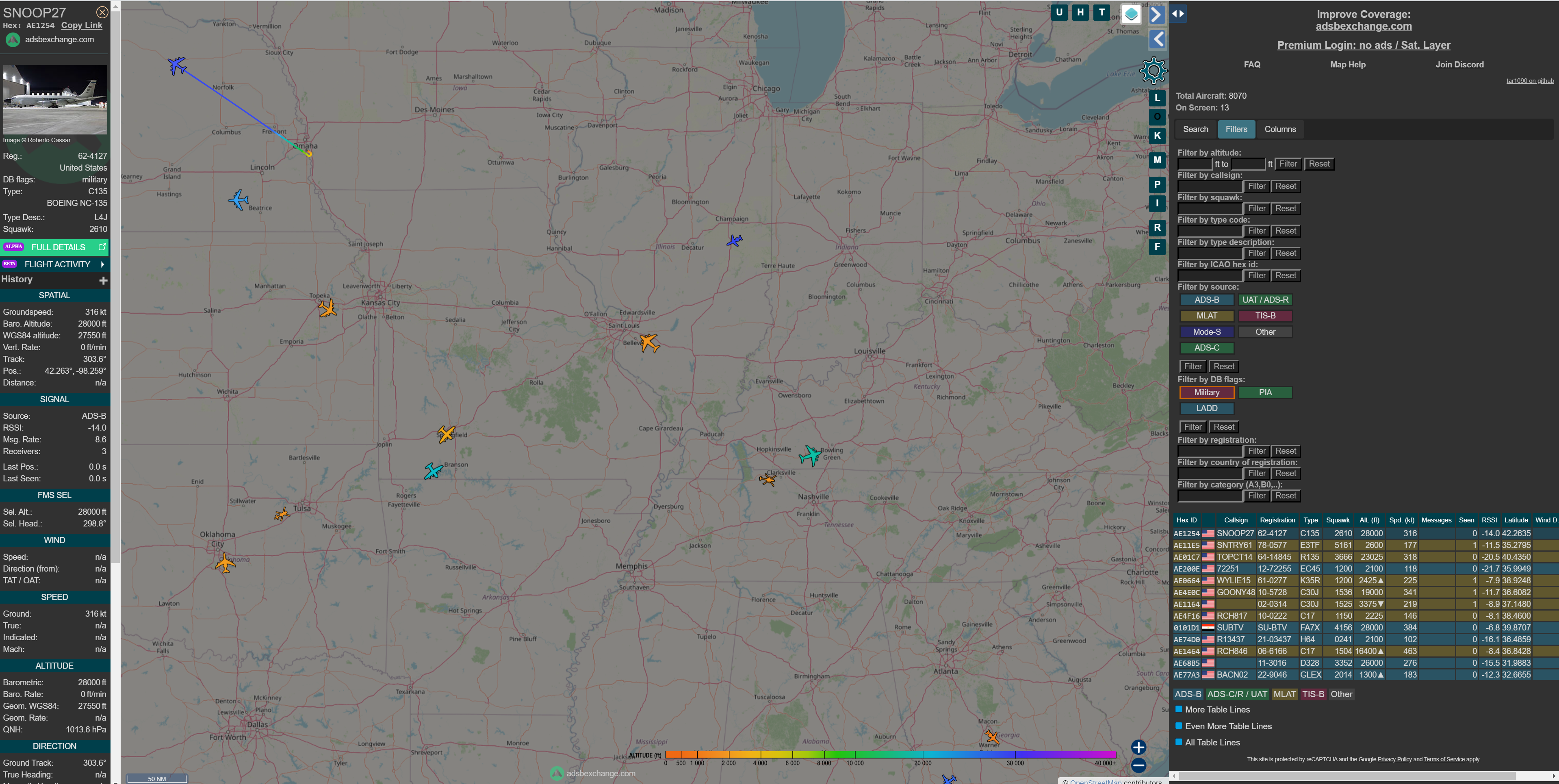Screen dimensions: 1559x784
Task: Apply the type code Filter button
Action: [x=1256, y=231]
